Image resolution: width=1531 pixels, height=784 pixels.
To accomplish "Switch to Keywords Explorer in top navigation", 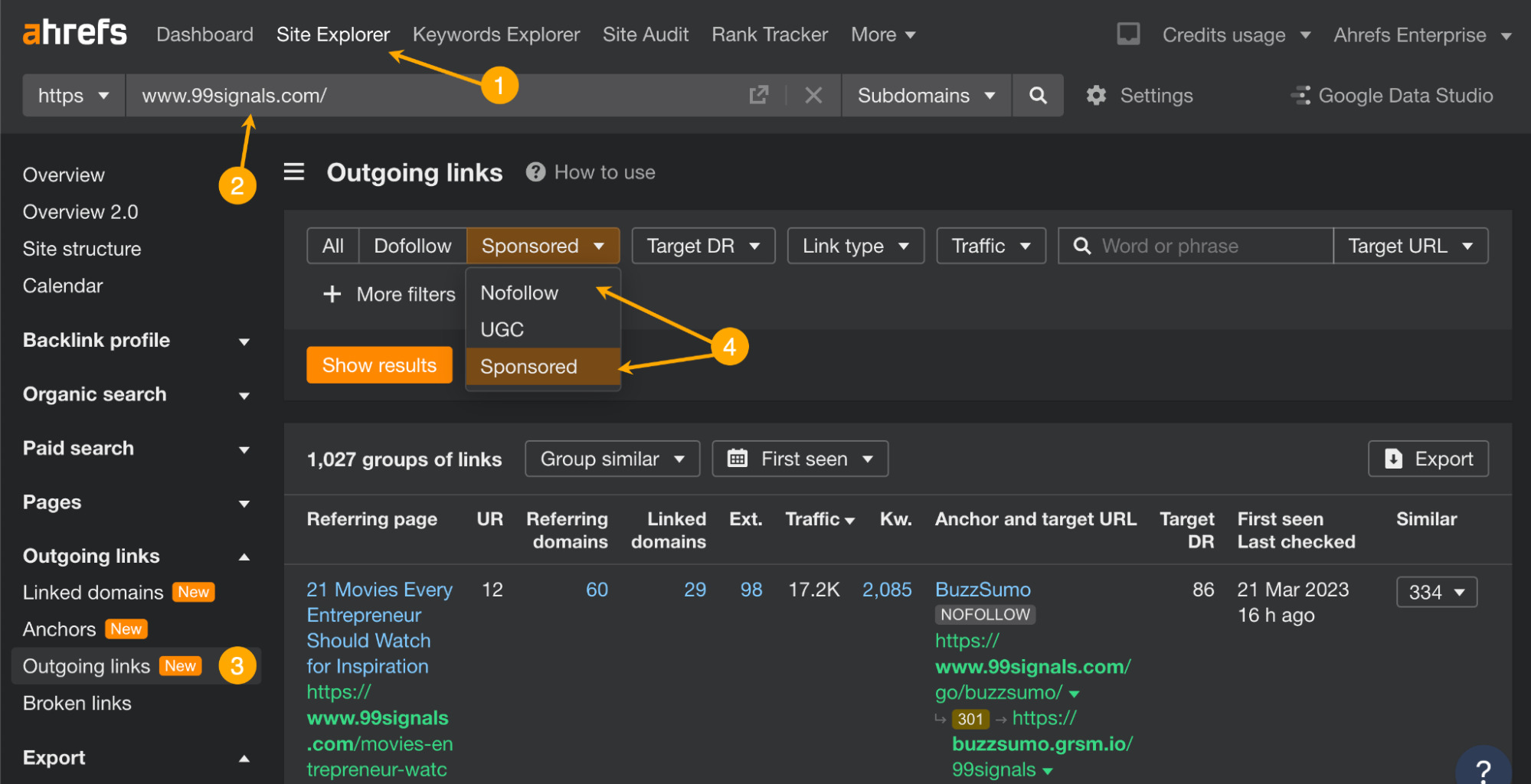I will 496,34.
